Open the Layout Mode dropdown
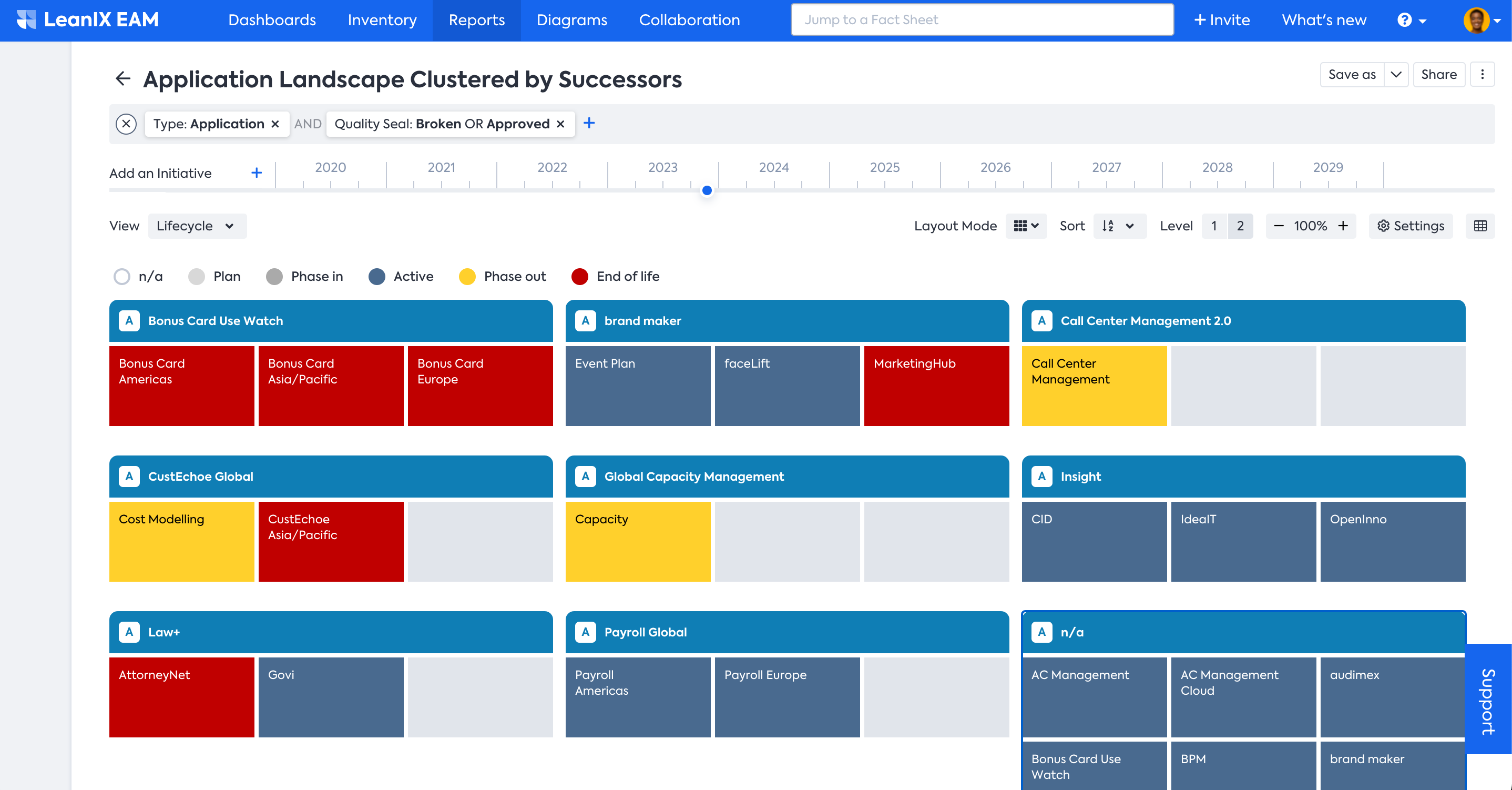This screenshot has width=1512, height=790. coord(1026,226)
